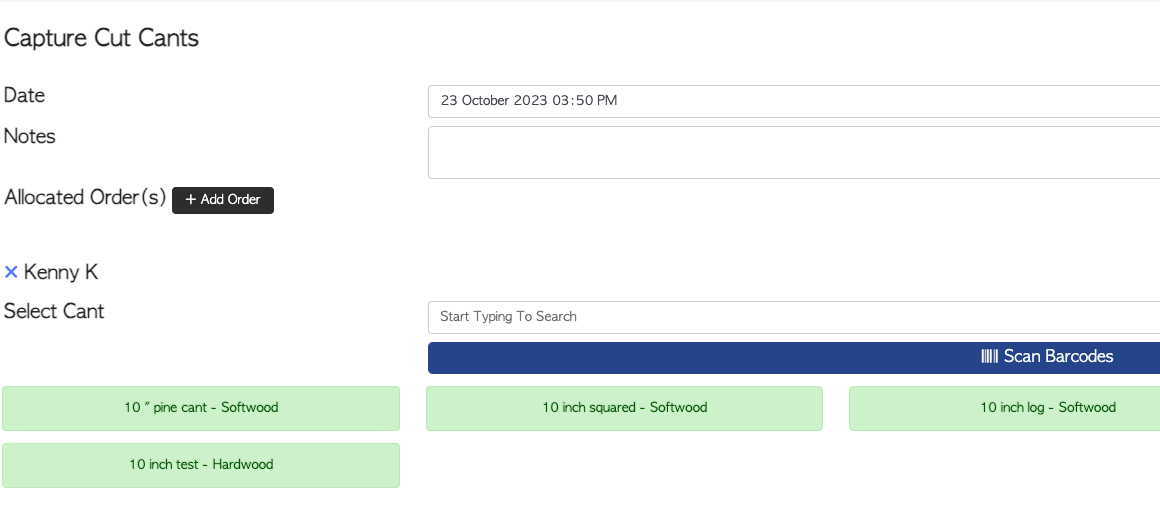1160x510 pixels.
Task: Select the 10 inch test - Hardwood tile
Action: coord(201,465)
